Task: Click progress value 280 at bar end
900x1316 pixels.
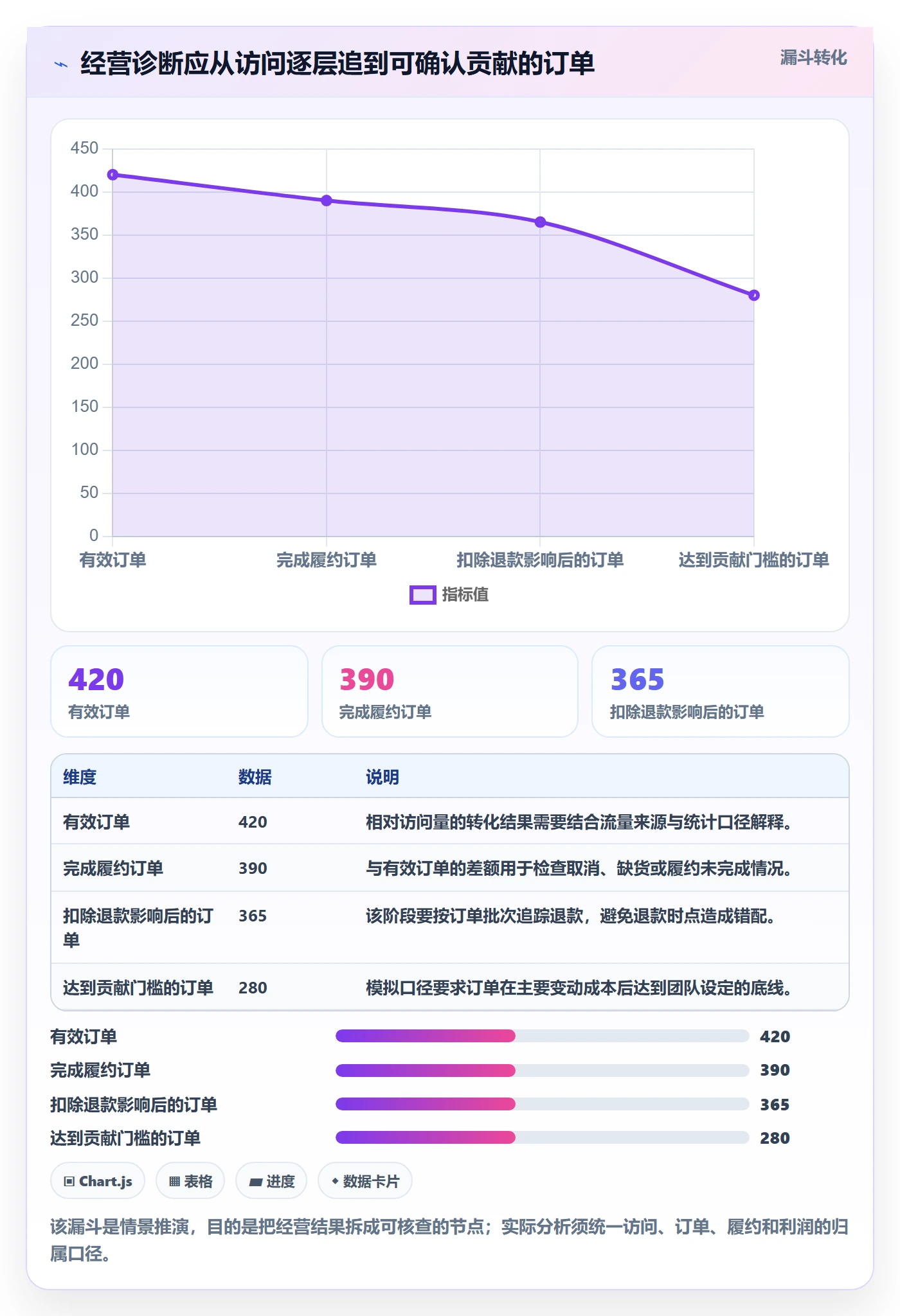Action: 775,1138
